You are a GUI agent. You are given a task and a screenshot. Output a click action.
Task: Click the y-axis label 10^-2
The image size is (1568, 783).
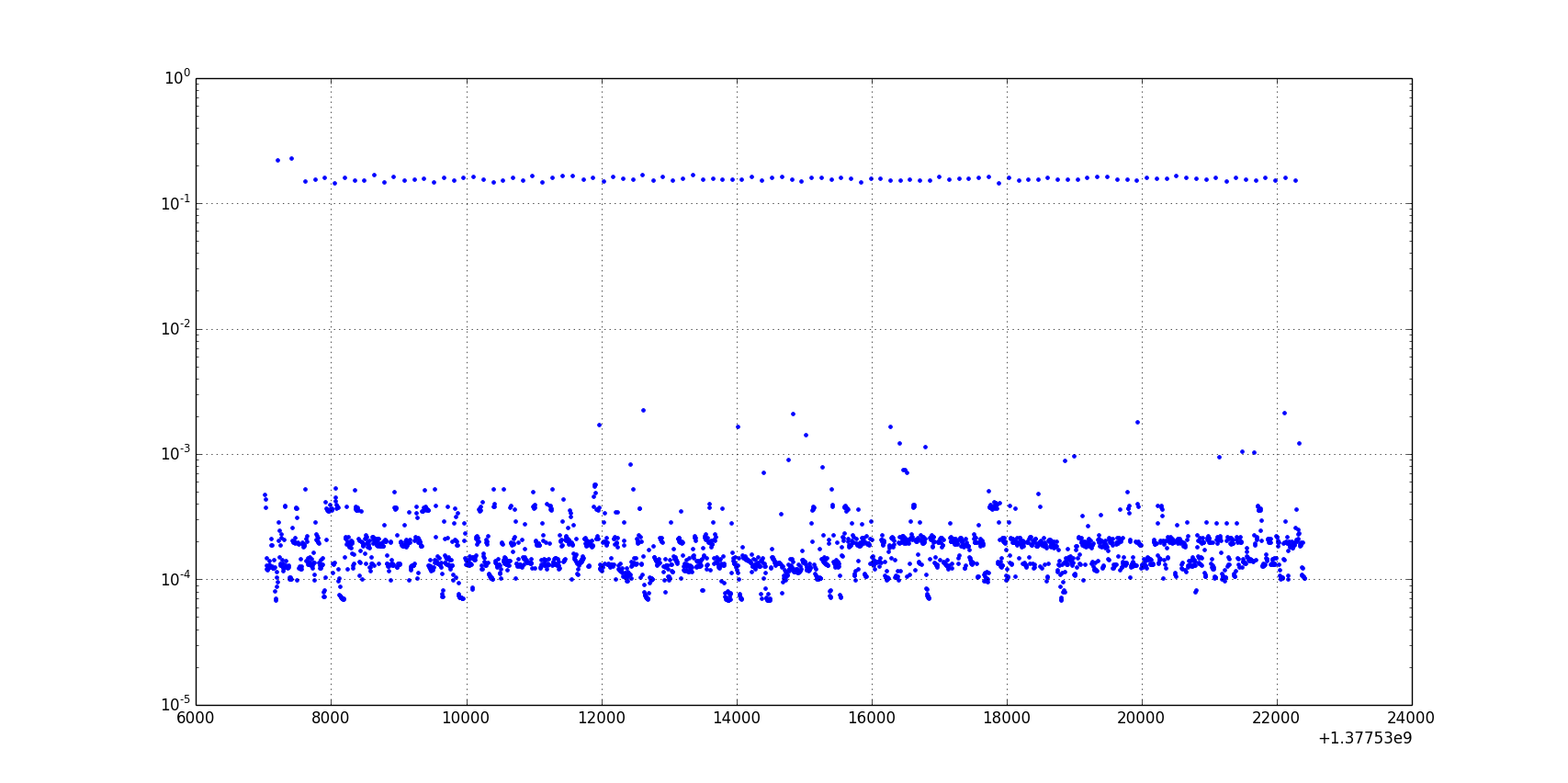(175, 328)
